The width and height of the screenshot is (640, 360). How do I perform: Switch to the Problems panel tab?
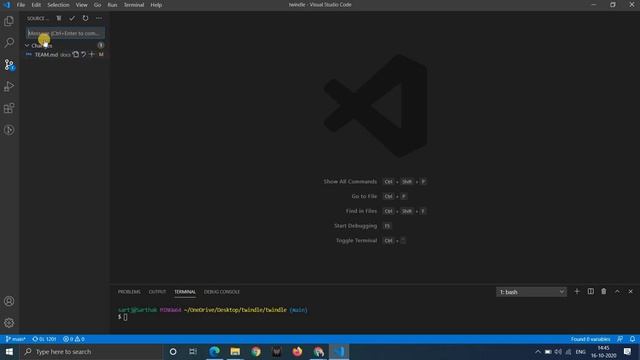pyautogui.click(x=129, y=292)
